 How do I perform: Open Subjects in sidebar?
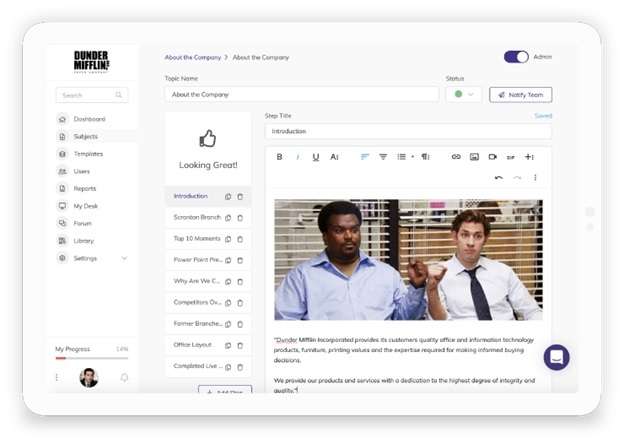tap(86, 137)
